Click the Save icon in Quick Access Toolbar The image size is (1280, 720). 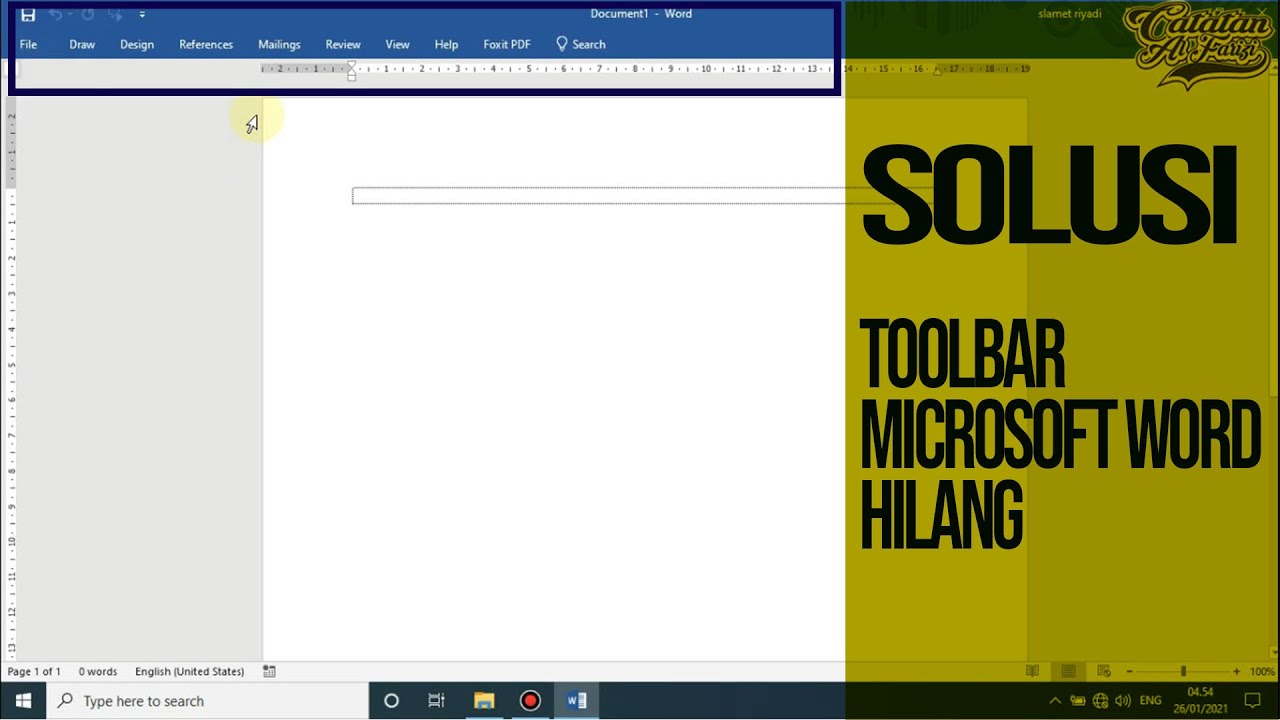[28, 15]
